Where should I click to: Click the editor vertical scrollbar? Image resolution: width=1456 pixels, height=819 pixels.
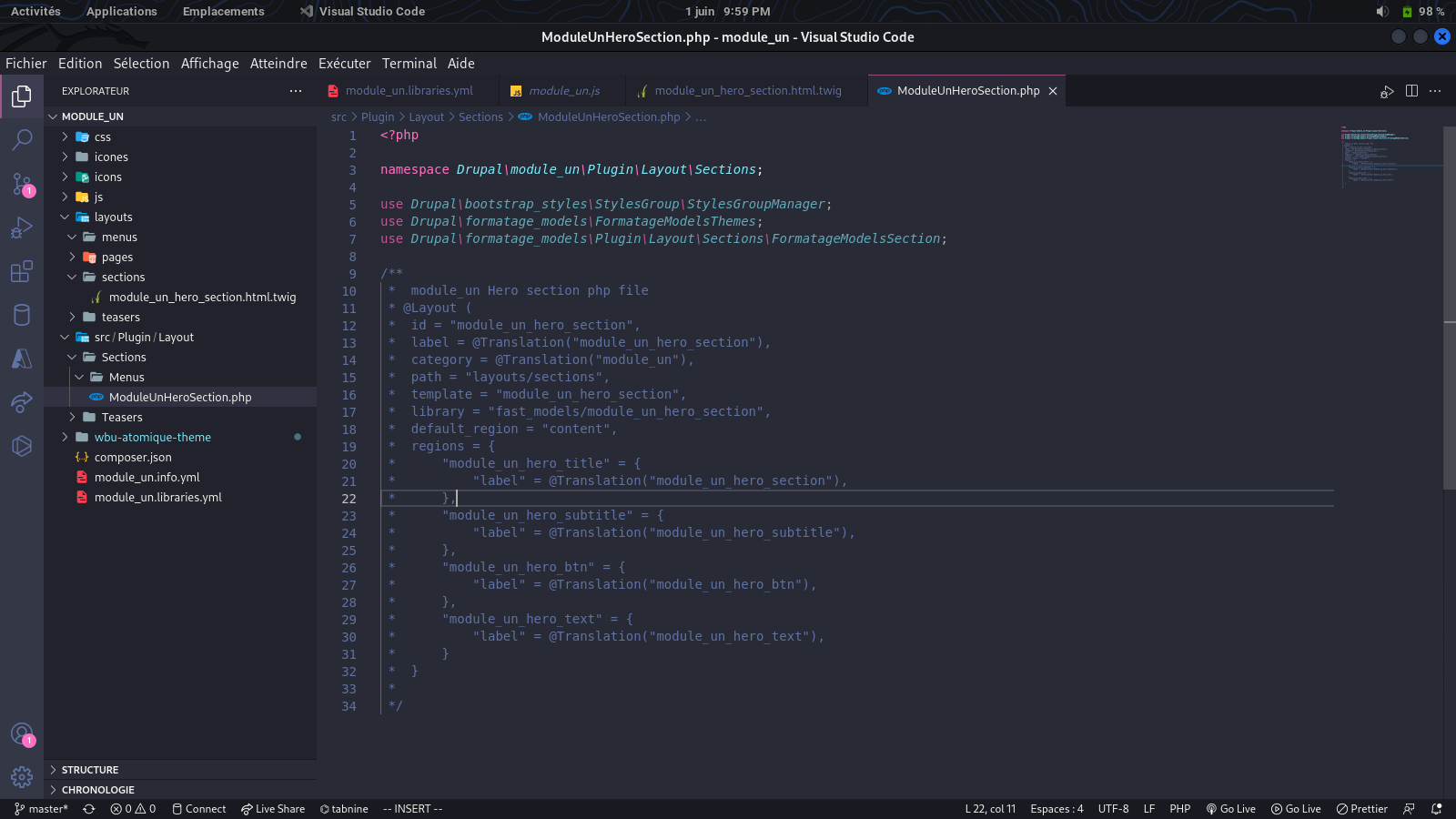[1450, 309]
